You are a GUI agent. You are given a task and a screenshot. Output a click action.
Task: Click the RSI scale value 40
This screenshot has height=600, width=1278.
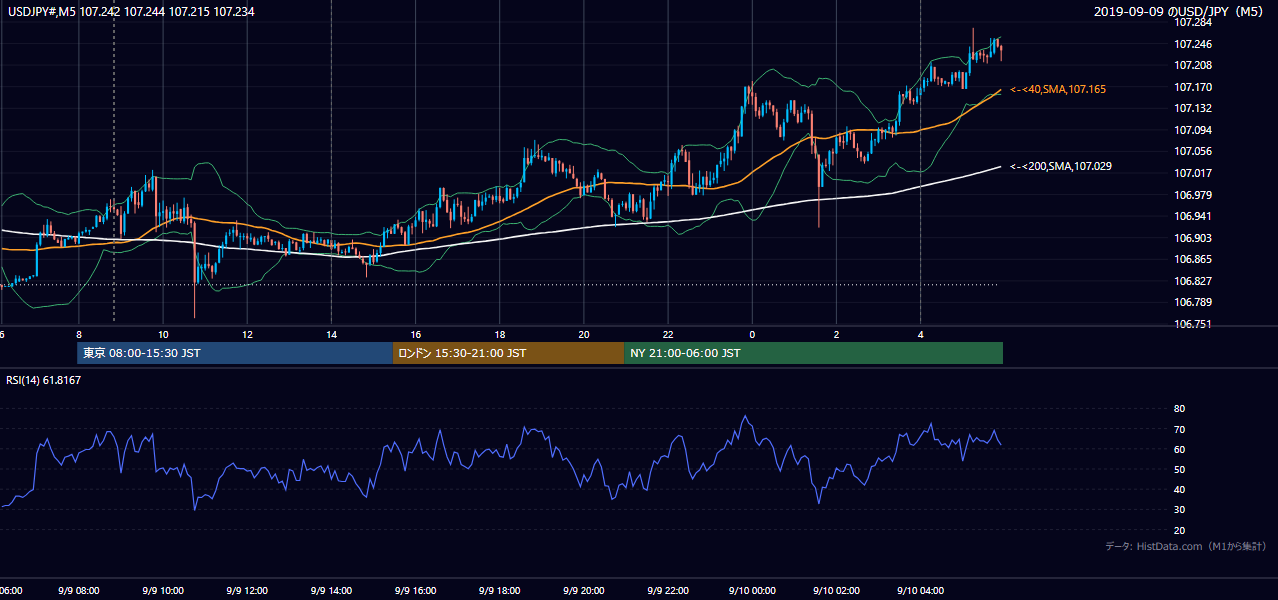click(x=1179, y=490)
